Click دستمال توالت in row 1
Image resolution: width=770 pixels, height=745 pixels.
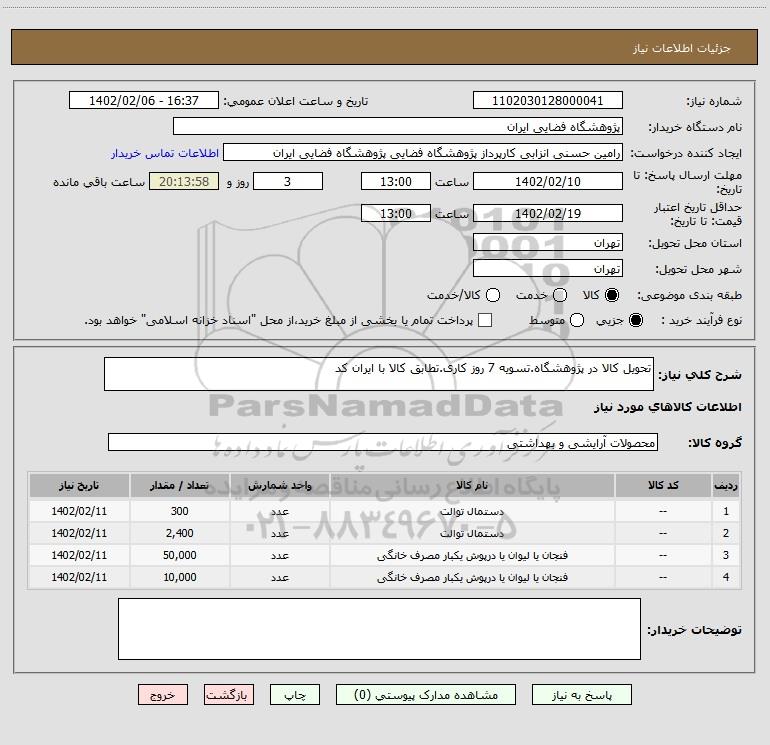click(472, 511)
